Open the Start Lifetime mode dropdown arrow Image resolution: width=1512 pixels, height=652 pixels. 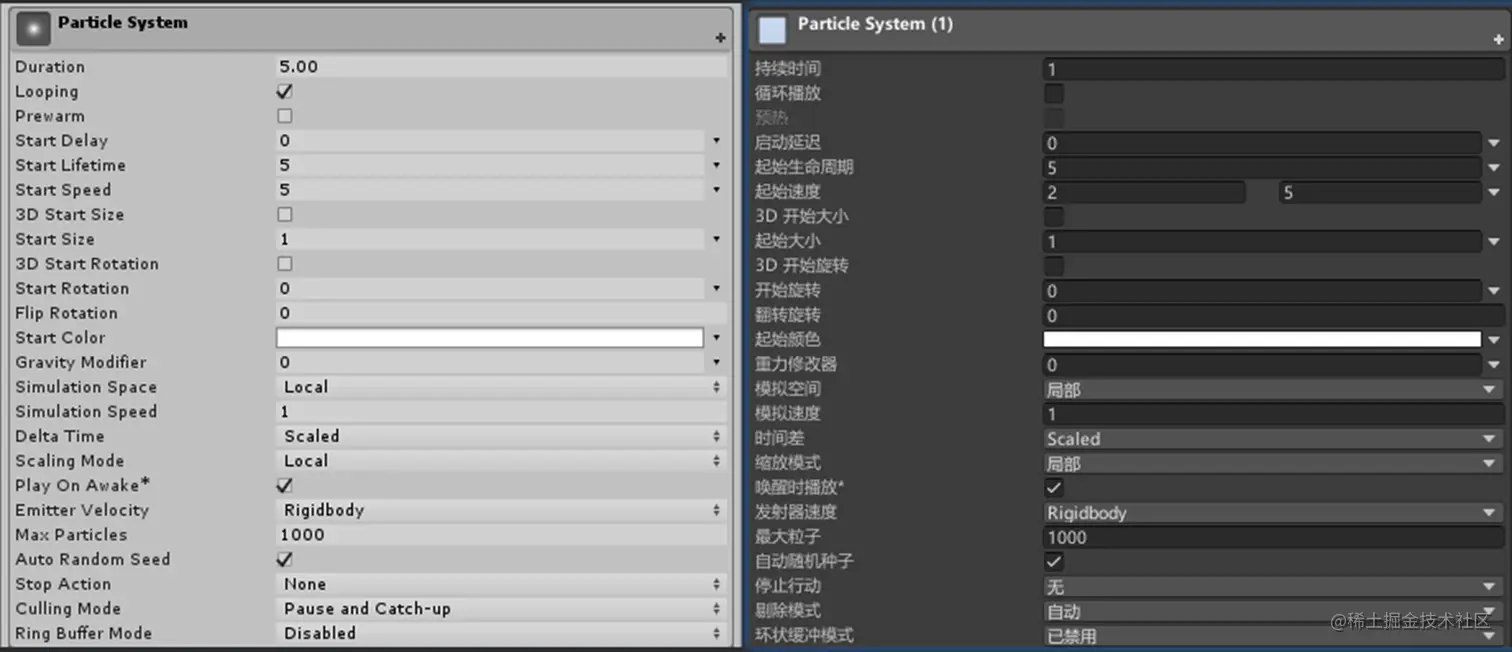click(x=717, y=166)
